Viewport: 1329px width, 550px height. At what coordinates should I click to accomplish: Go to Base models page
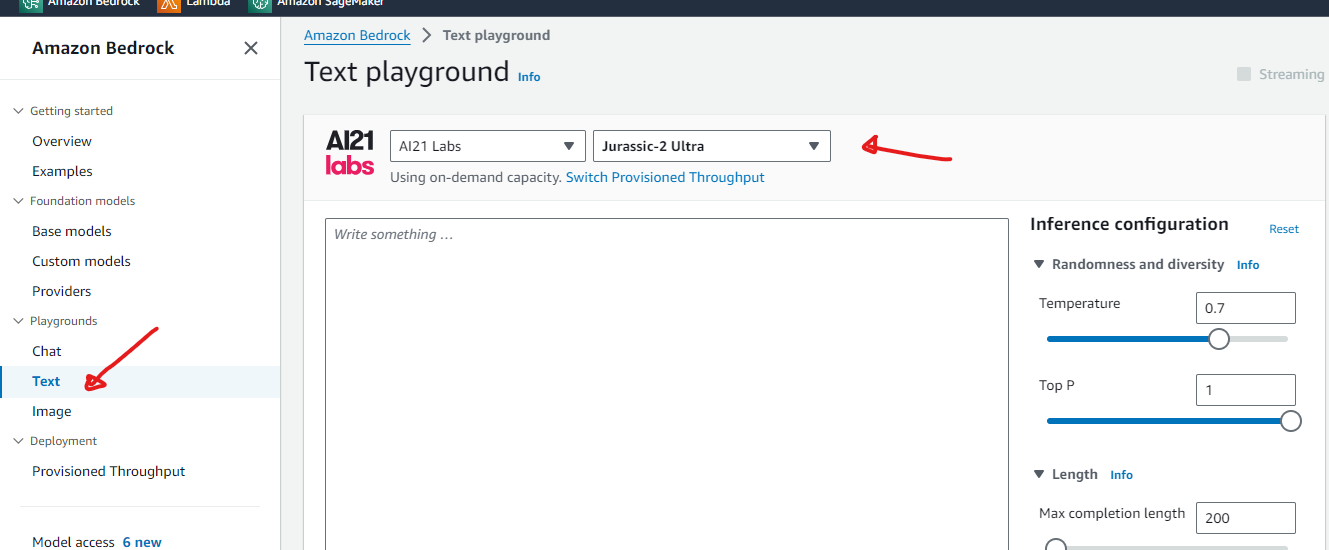(x=72, y=231)
